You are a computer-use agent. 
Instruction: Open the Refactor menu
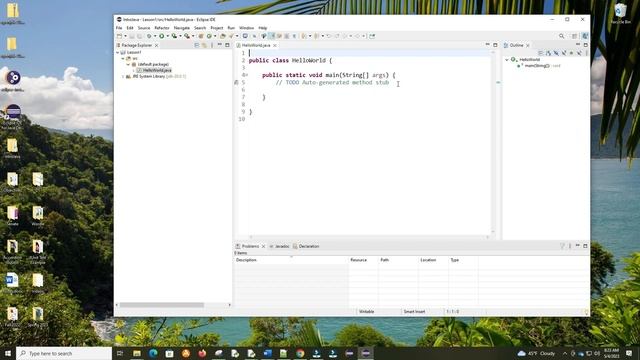point(162,28)
